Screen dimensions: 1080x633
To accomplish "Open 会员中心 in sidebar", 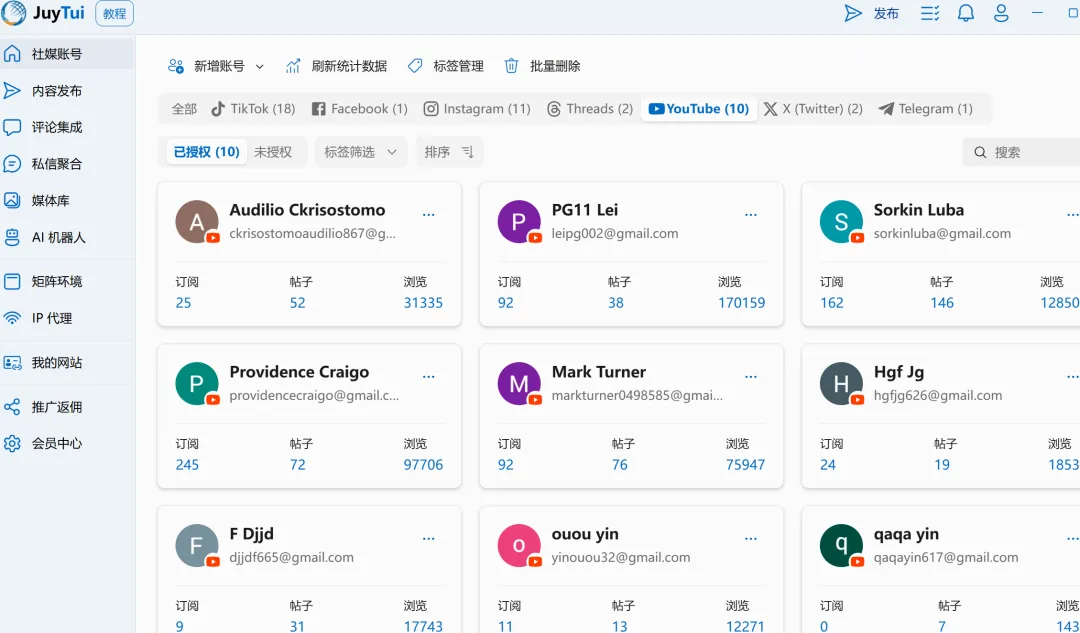I will pos(67,443).
